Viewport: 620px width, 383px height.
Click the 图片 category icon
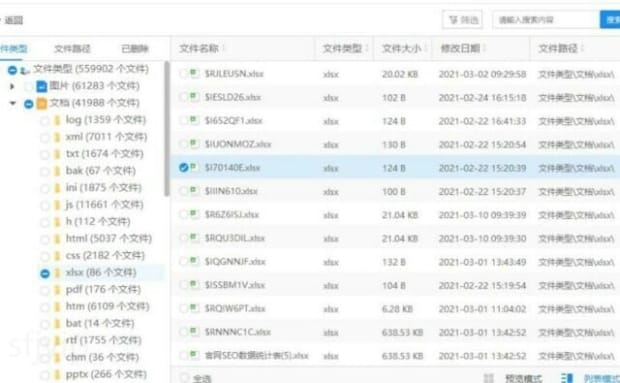coord(41,86)
